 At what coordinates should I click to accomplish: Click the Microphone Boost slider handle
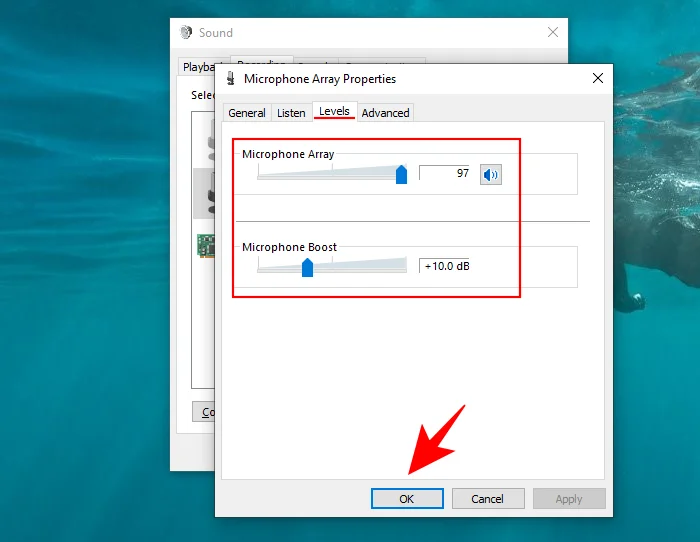coord(308,266)
